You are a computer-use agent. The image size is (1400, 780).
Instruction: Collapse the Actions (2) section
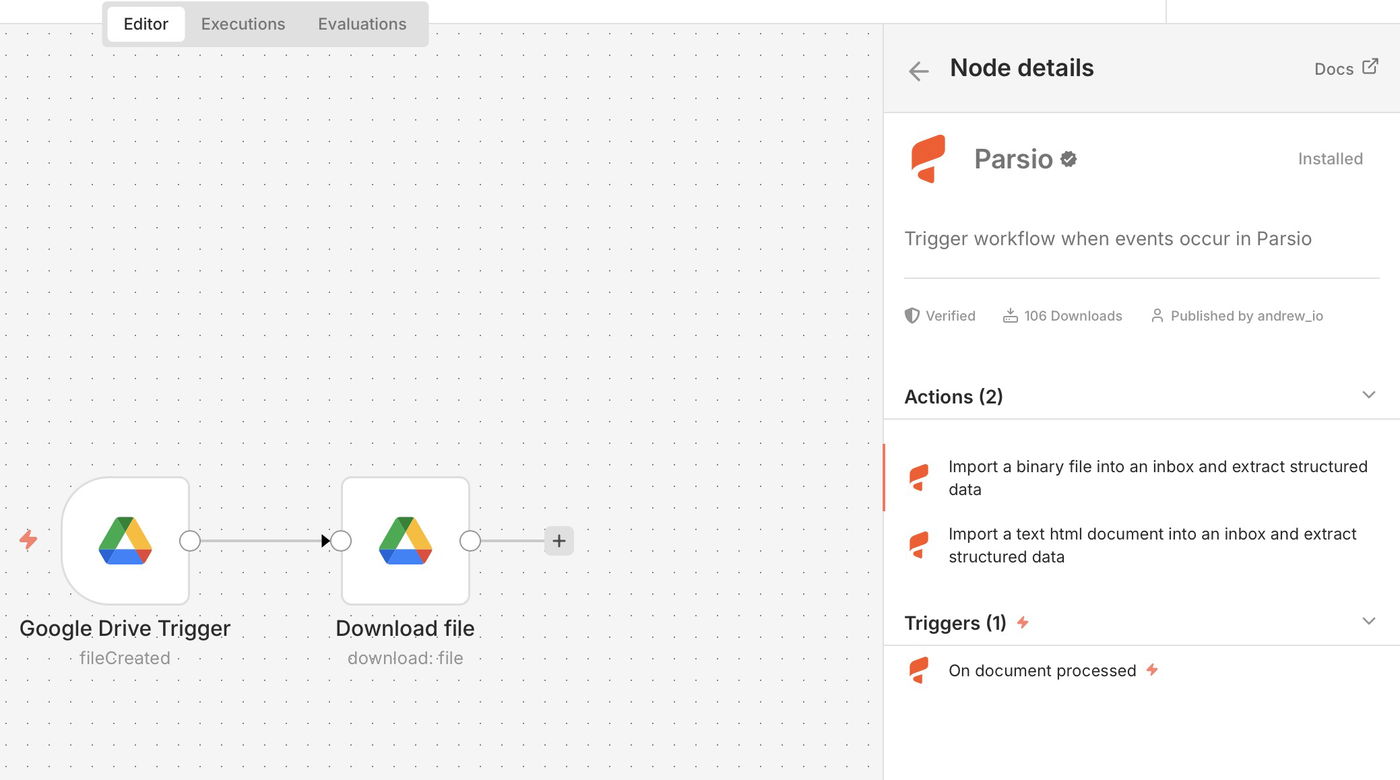[1369, 395]
